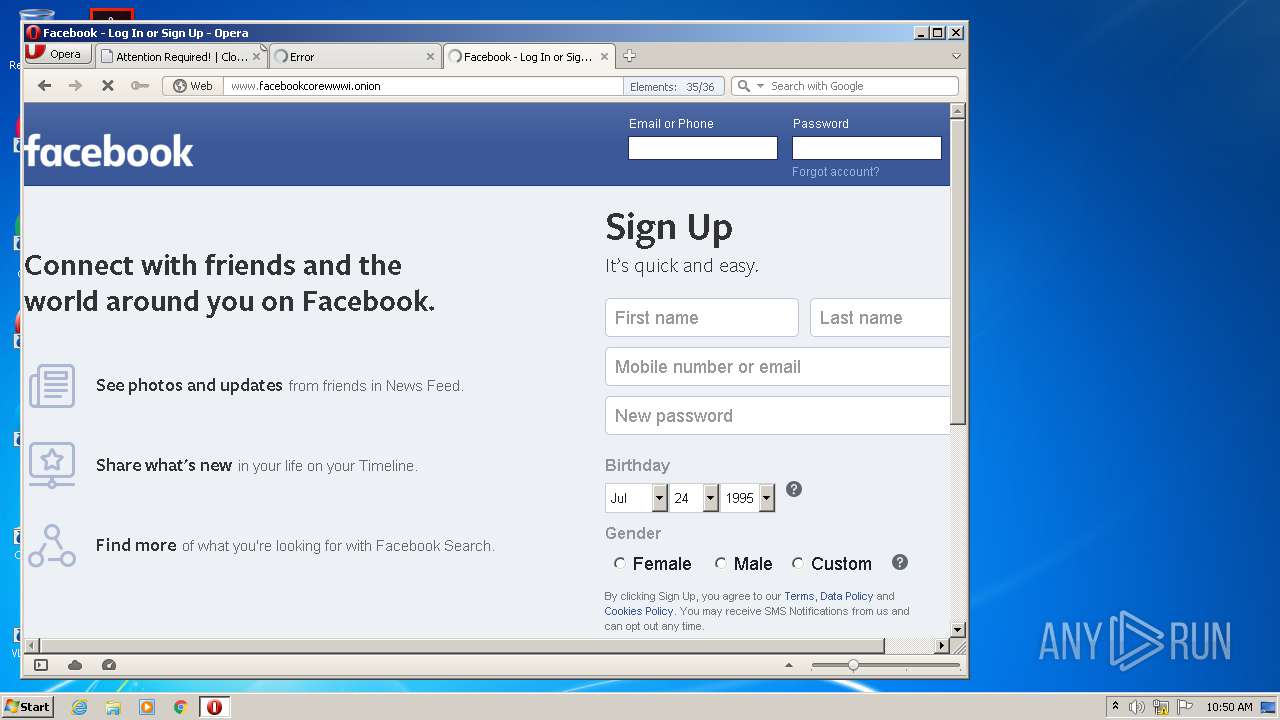Click the horizontal scrollbar right arrow
Screen dimensions: 1280x720
tap(940, 646)
